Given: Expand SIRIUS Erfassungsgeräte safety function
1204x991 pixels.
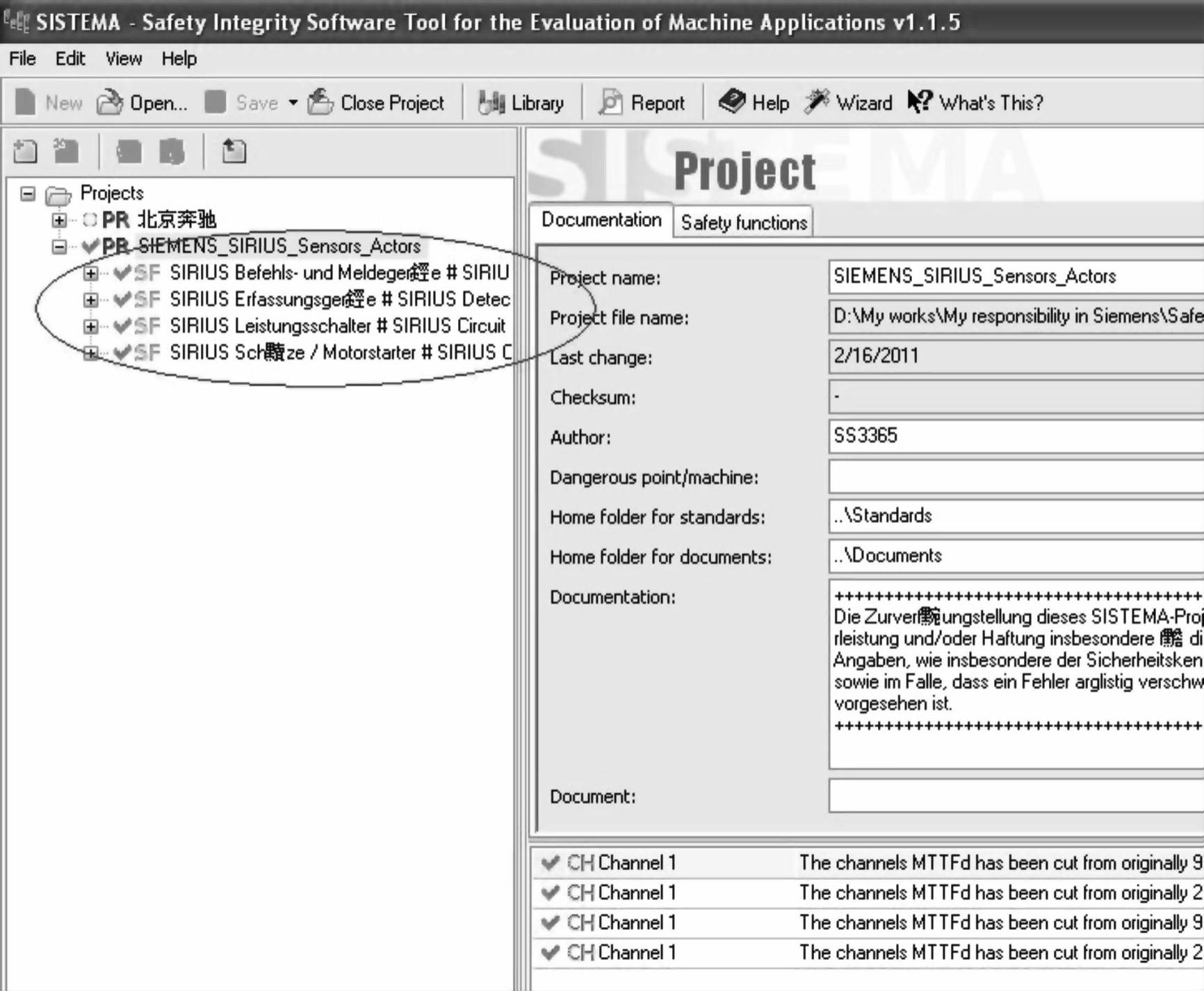Looking at the screenshot, I should pos(90,300).
